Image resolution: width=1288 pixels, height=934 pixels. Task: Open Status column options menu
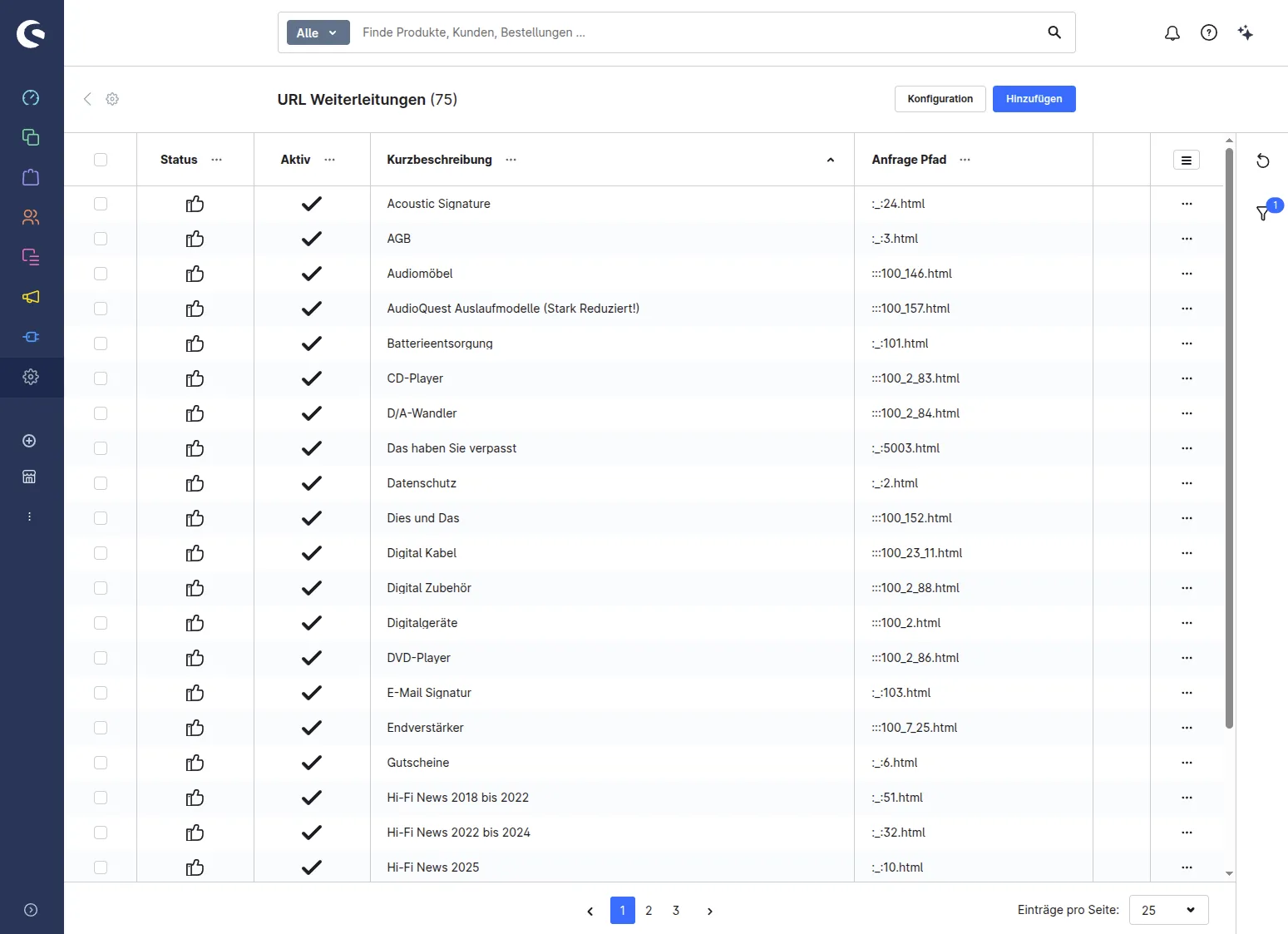(x=217, y=160)
